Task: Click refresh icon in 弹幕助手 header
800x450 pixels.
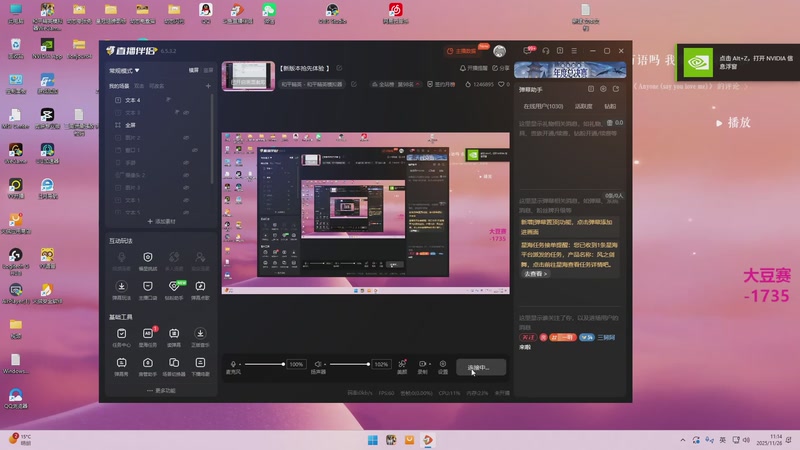Action: (616, 89)
